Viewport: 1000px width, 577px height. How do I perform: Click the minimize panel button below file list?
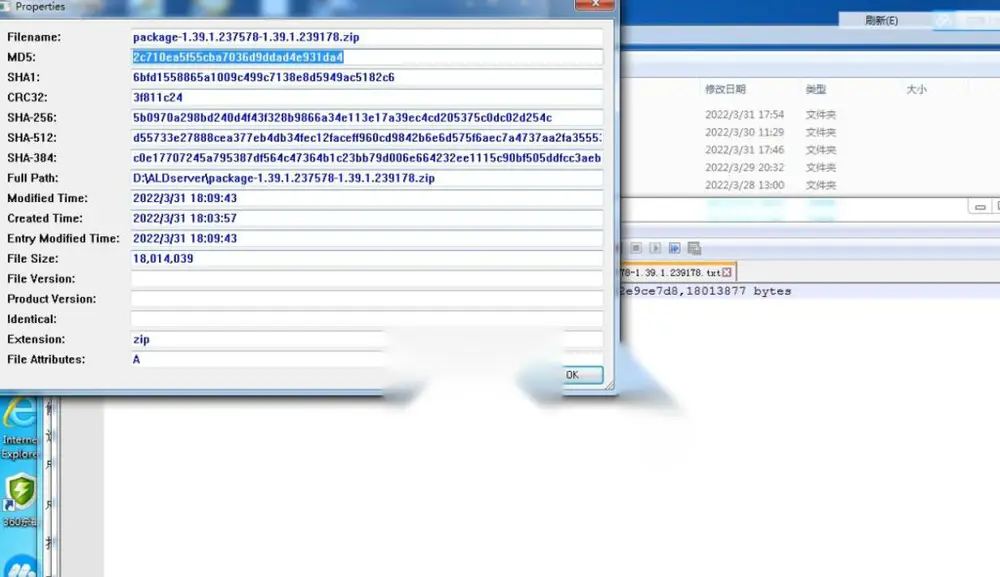[x=980, y=207]
